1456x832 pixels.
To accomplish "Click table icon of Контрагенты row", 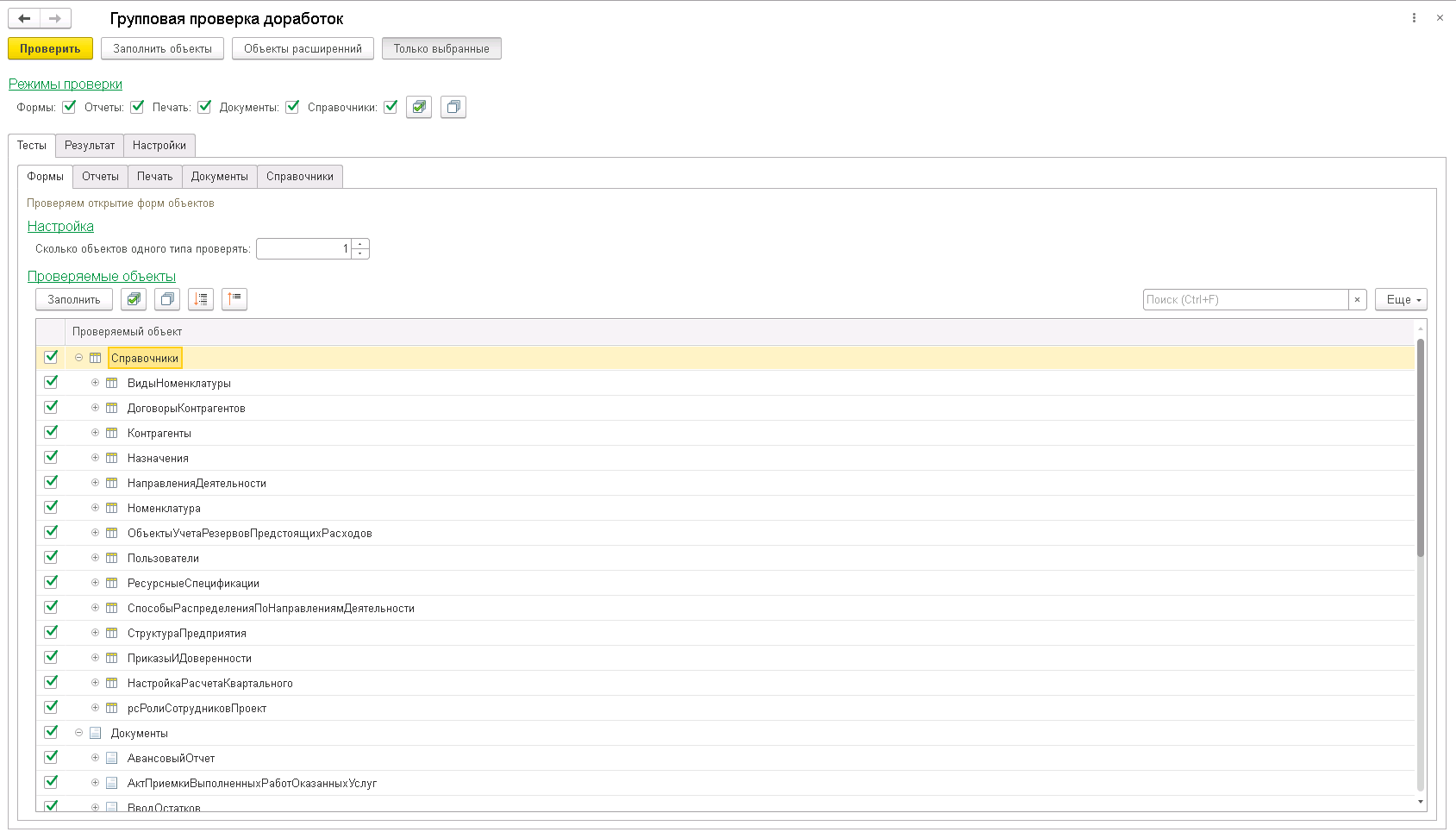I will [111, 433].
